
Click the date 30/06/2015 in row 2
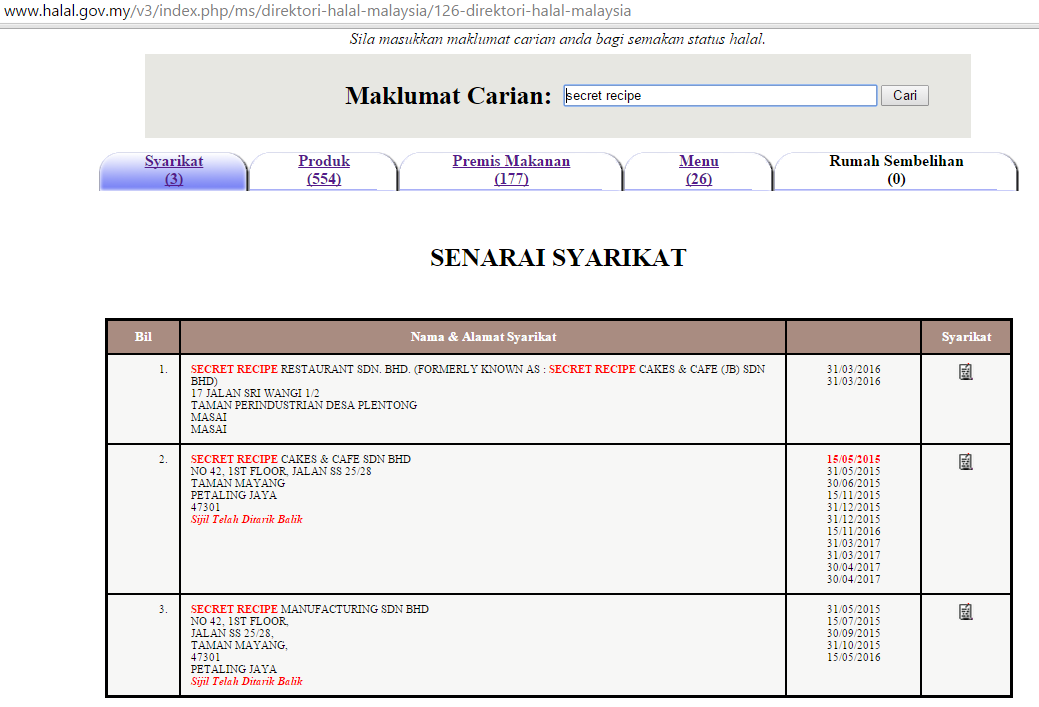click(853, 484)
